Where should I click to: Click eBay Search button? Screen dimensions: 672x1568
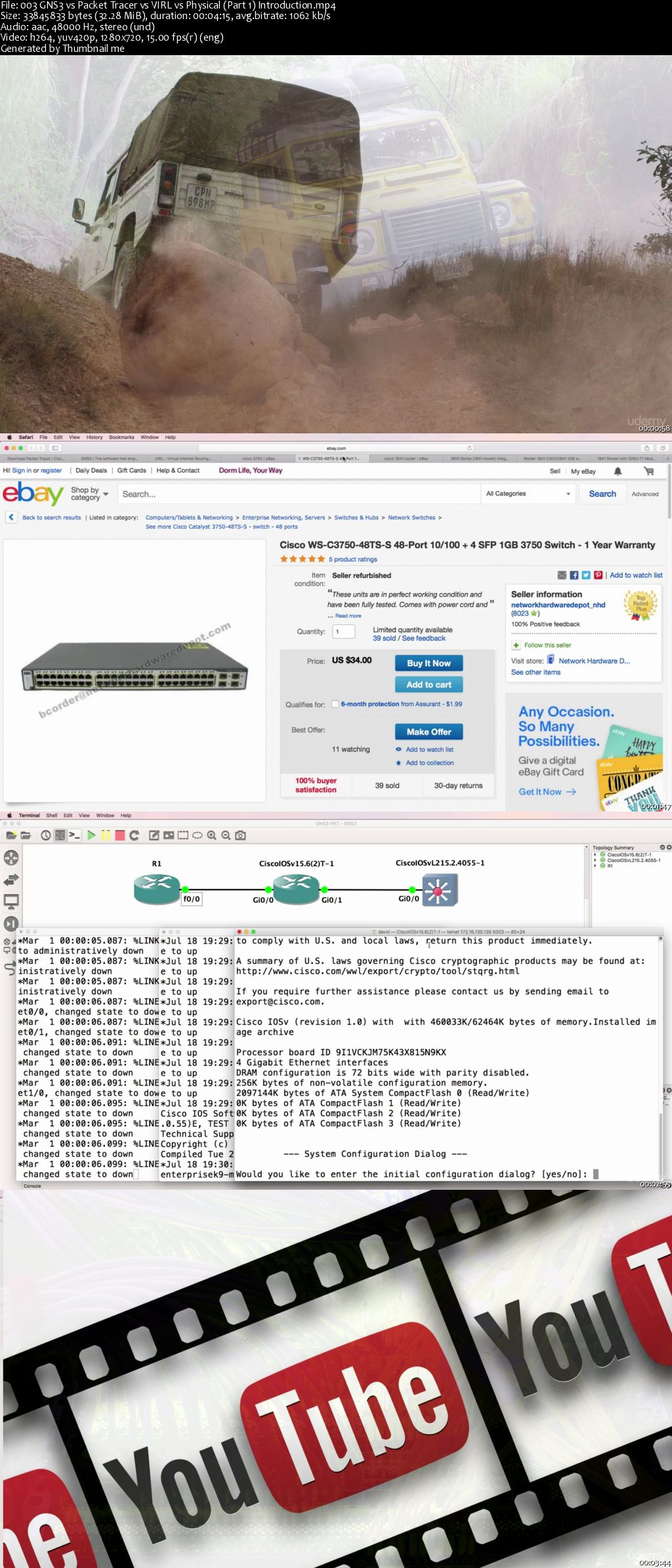(x=602, y=494)
